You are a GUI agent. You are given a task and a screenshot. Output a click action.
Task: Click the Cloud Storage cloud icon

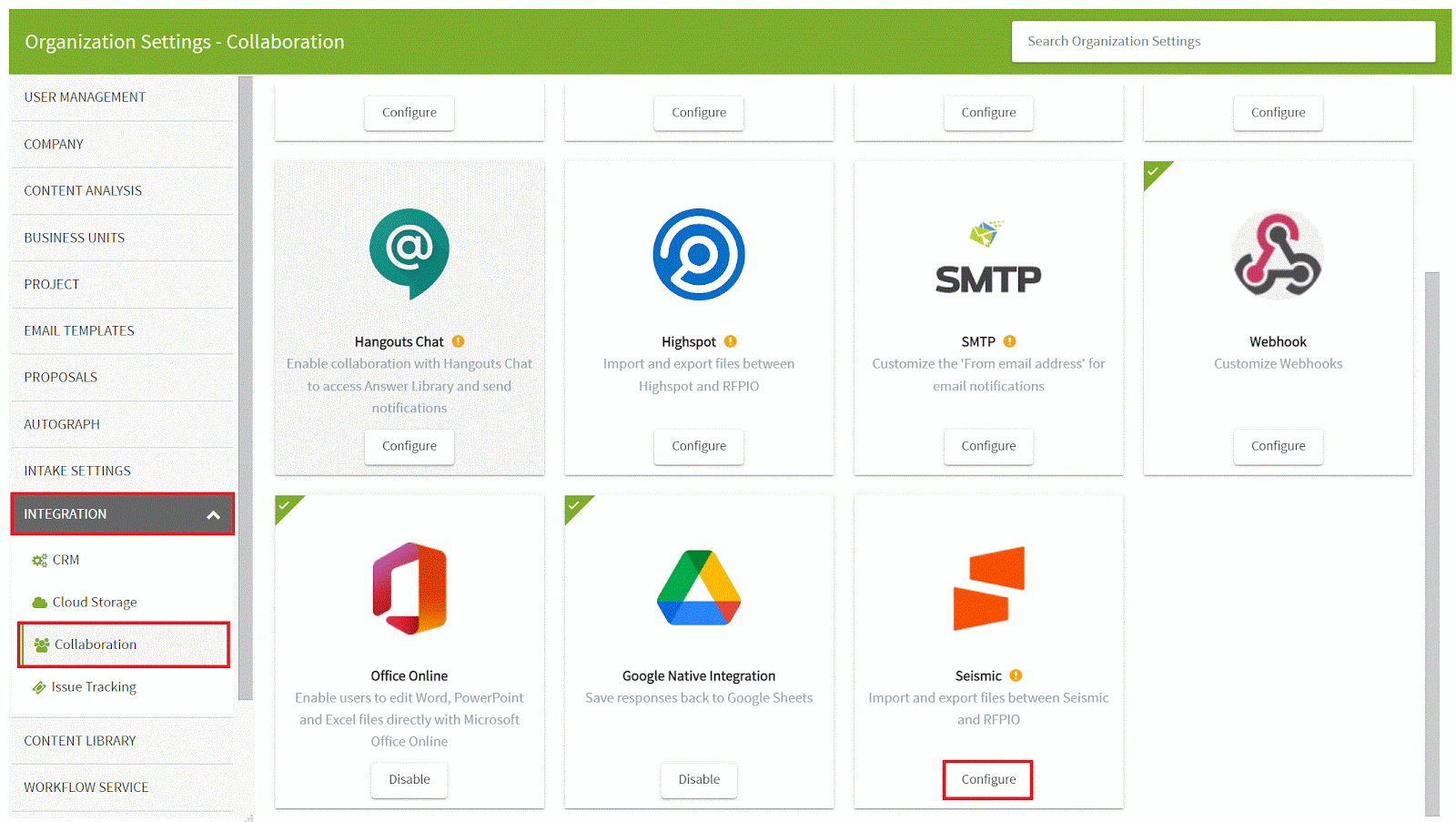point(39,603)
